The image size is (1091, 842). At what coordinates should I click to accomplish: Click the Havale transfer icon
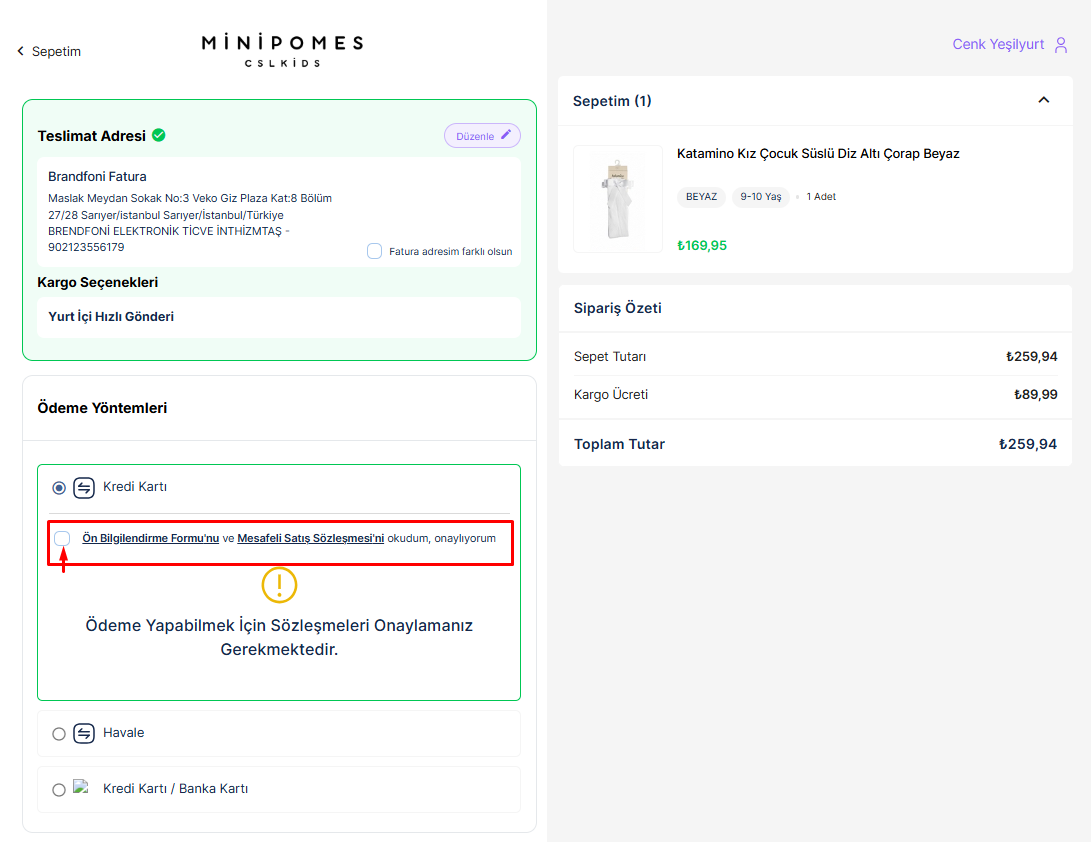pyautogui.click(x=84, y=733)
